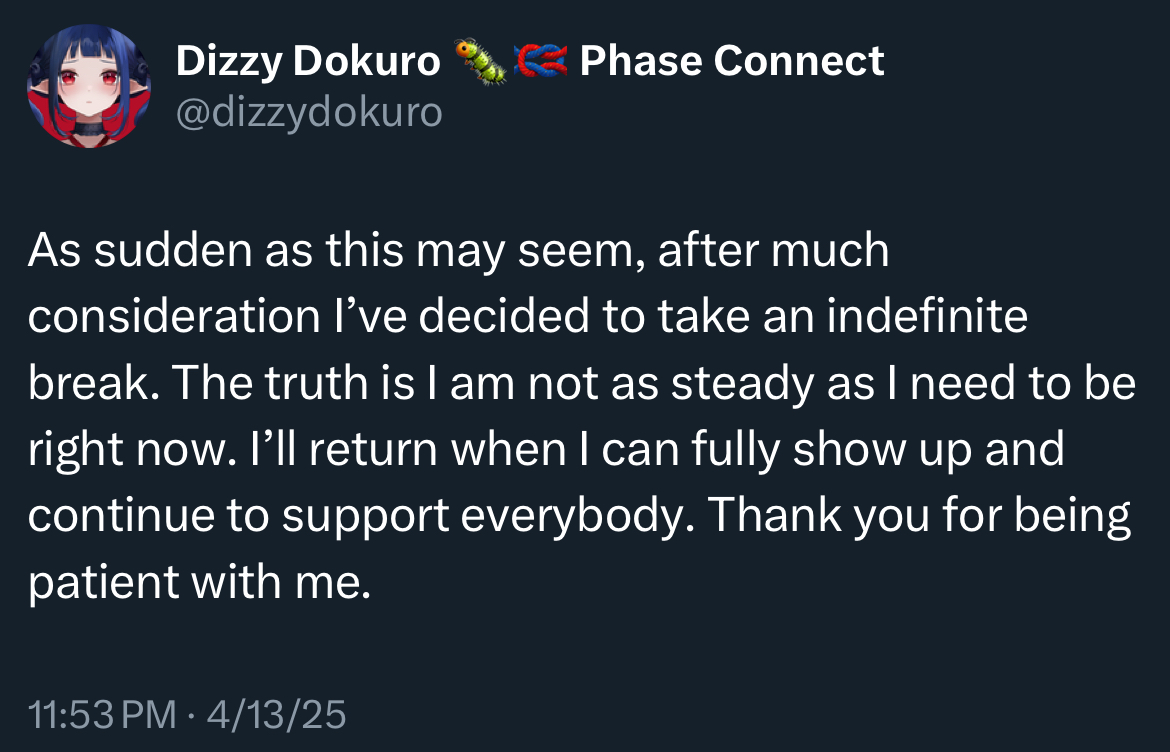Visit the @dizzydokuro handle

[308, 112]
